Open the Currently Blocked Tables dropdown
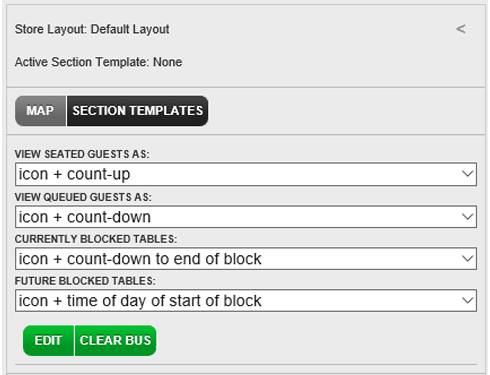Screen dimensions: 490x375 pos(246,259)
